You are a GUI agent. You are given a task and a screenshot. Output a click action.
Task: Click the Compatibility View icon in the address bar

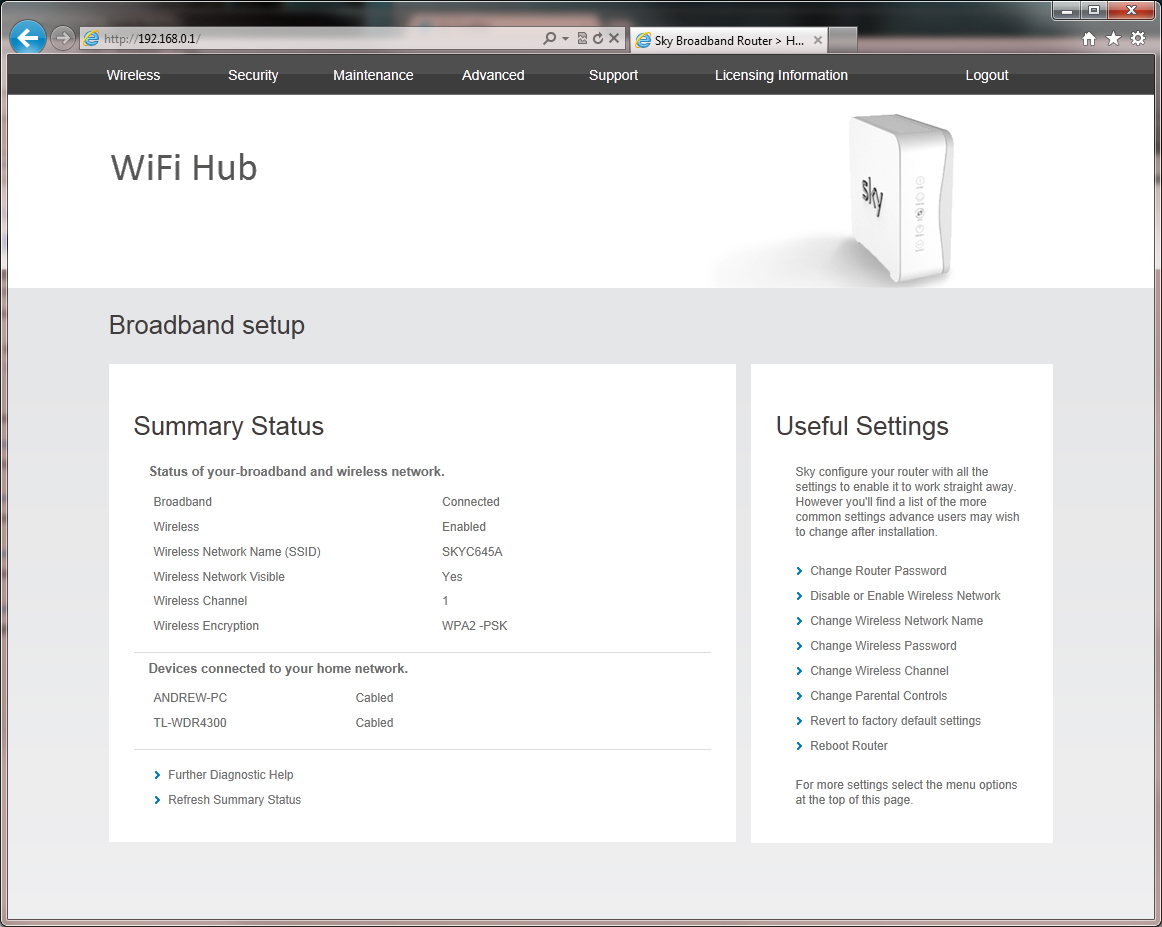(581, 37)
